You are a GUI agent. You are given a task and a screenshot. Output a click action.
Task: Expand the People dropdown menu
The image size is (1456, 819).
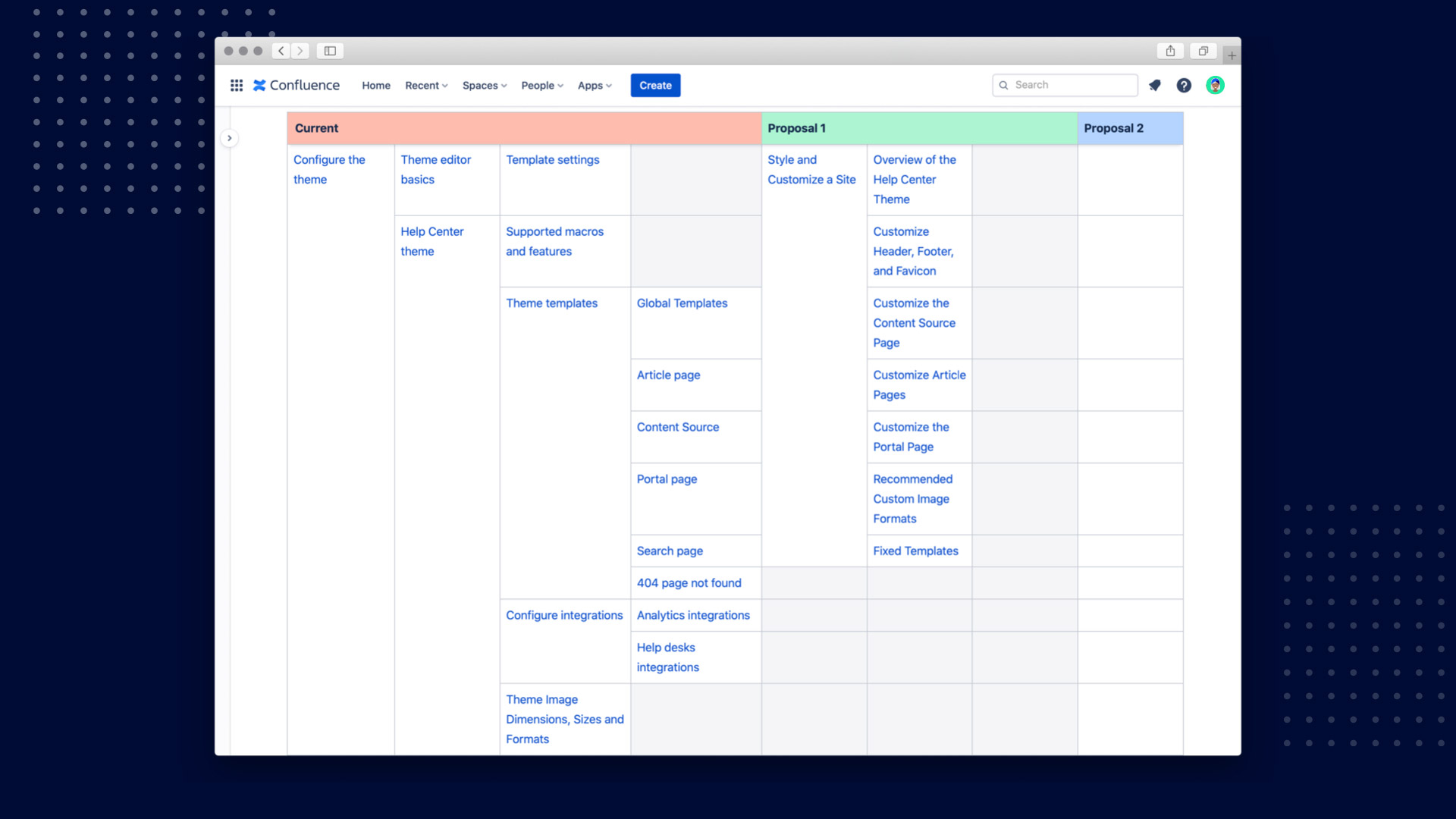[x=541, y=85]
